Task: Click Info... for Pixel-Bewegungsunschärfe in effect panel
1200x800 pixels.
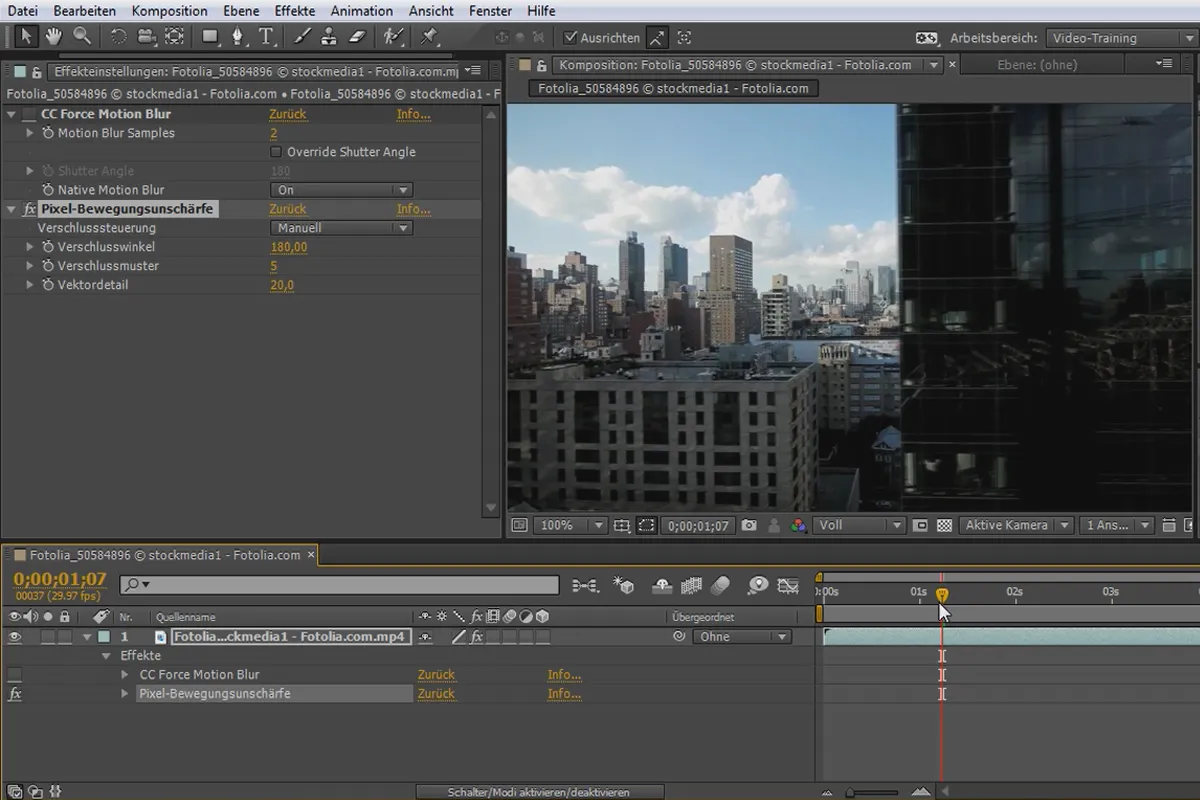Action: (413, 209)
